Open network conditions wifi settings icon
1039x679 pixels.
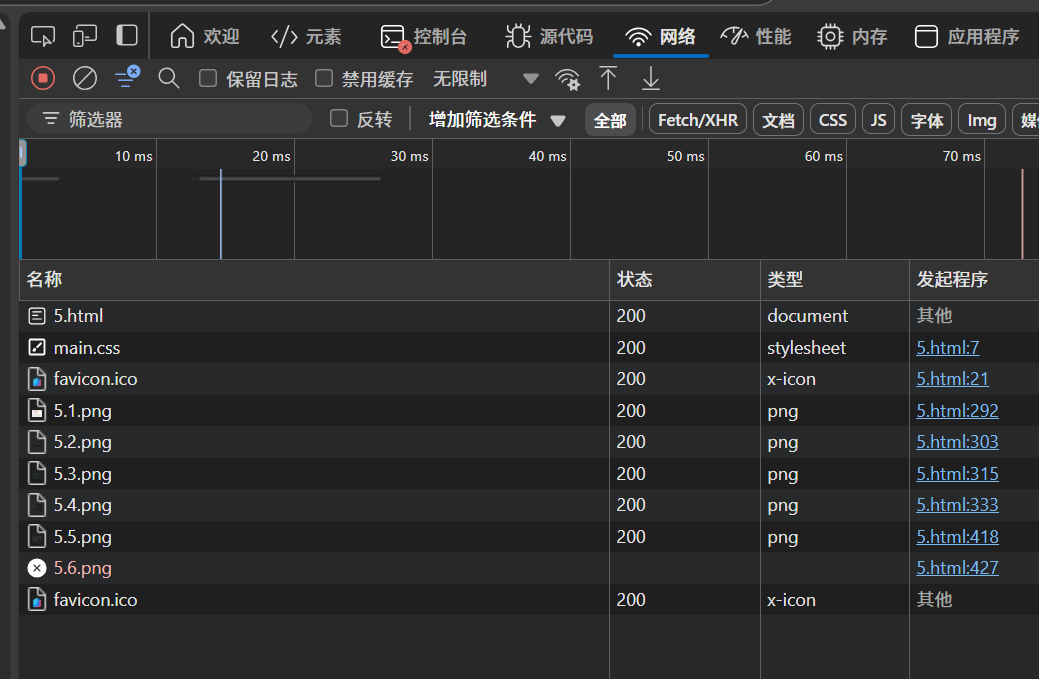tap(568, 79)
